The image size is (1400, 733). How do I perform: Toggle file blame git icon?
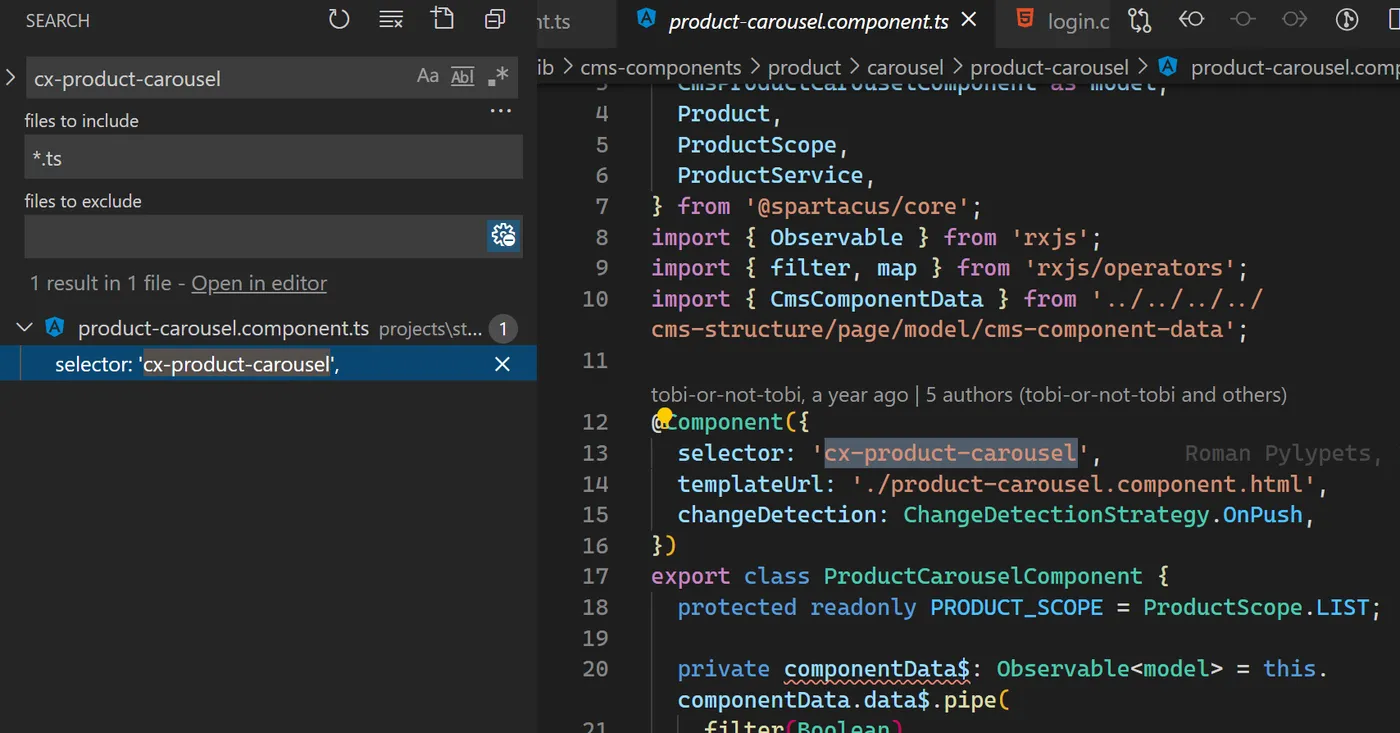[x=1347, y=19]
